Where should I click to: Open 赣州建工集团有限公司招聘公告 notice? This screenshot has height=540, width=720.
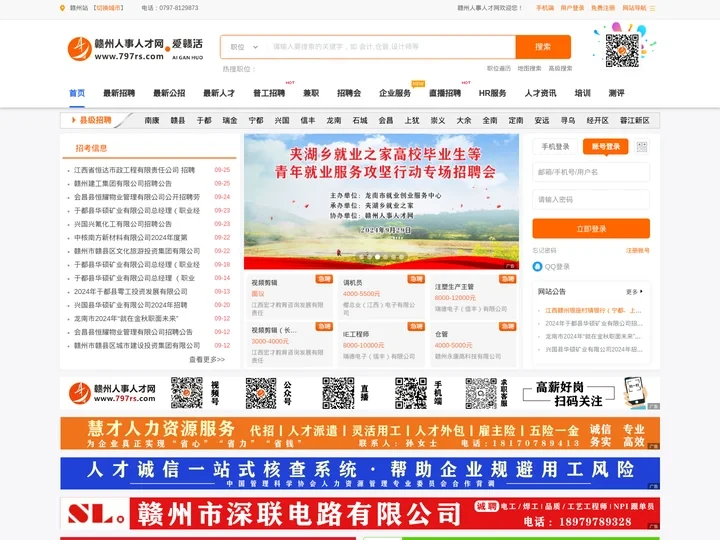[123, 183]
